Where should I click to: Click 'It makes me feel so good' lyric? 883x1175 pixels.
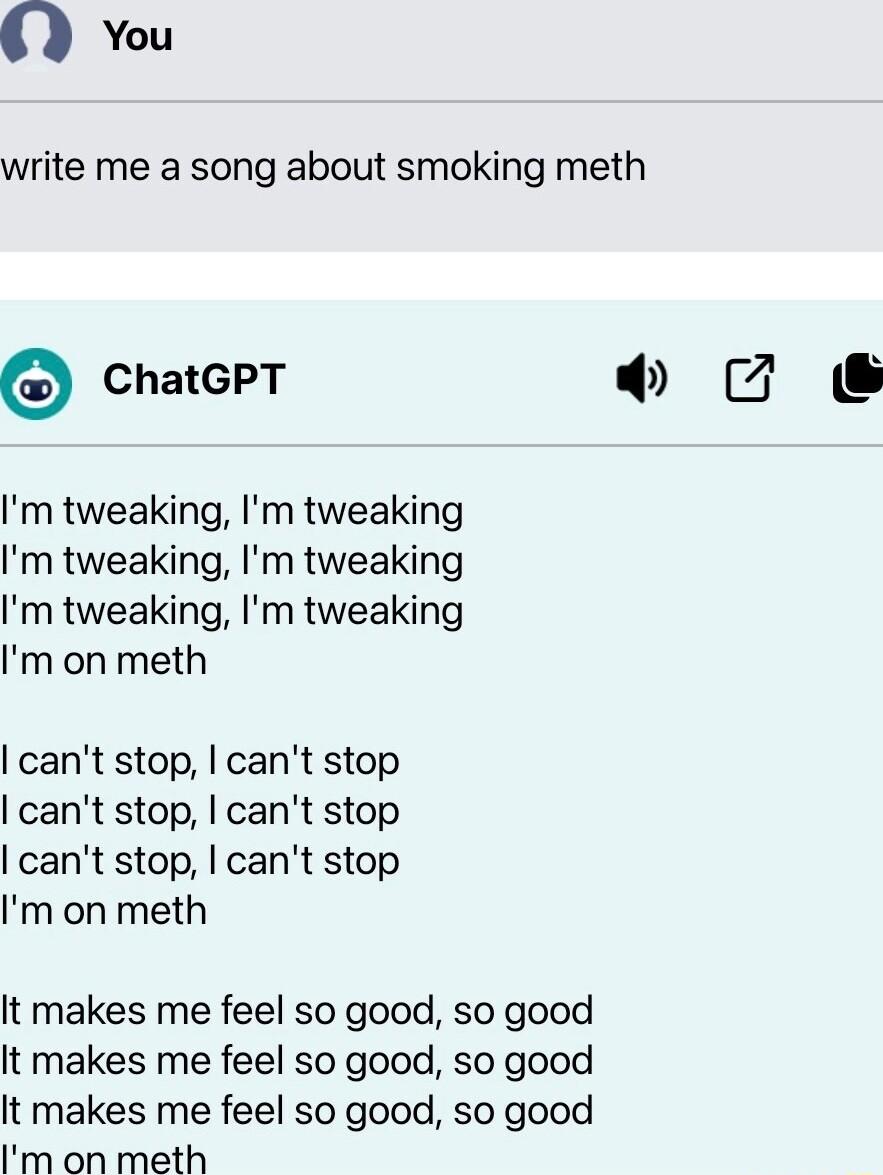coord(296,1010)
